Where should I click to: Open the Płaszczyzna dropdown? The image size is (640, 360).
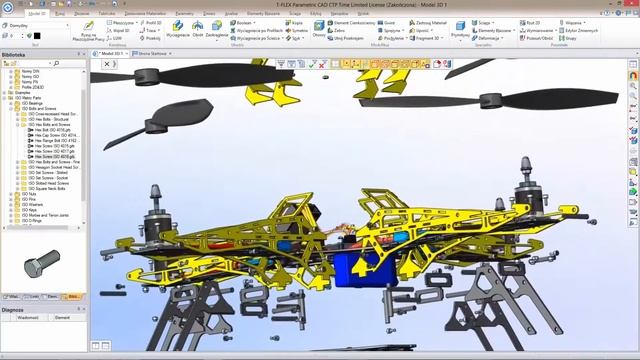point(136,23)
